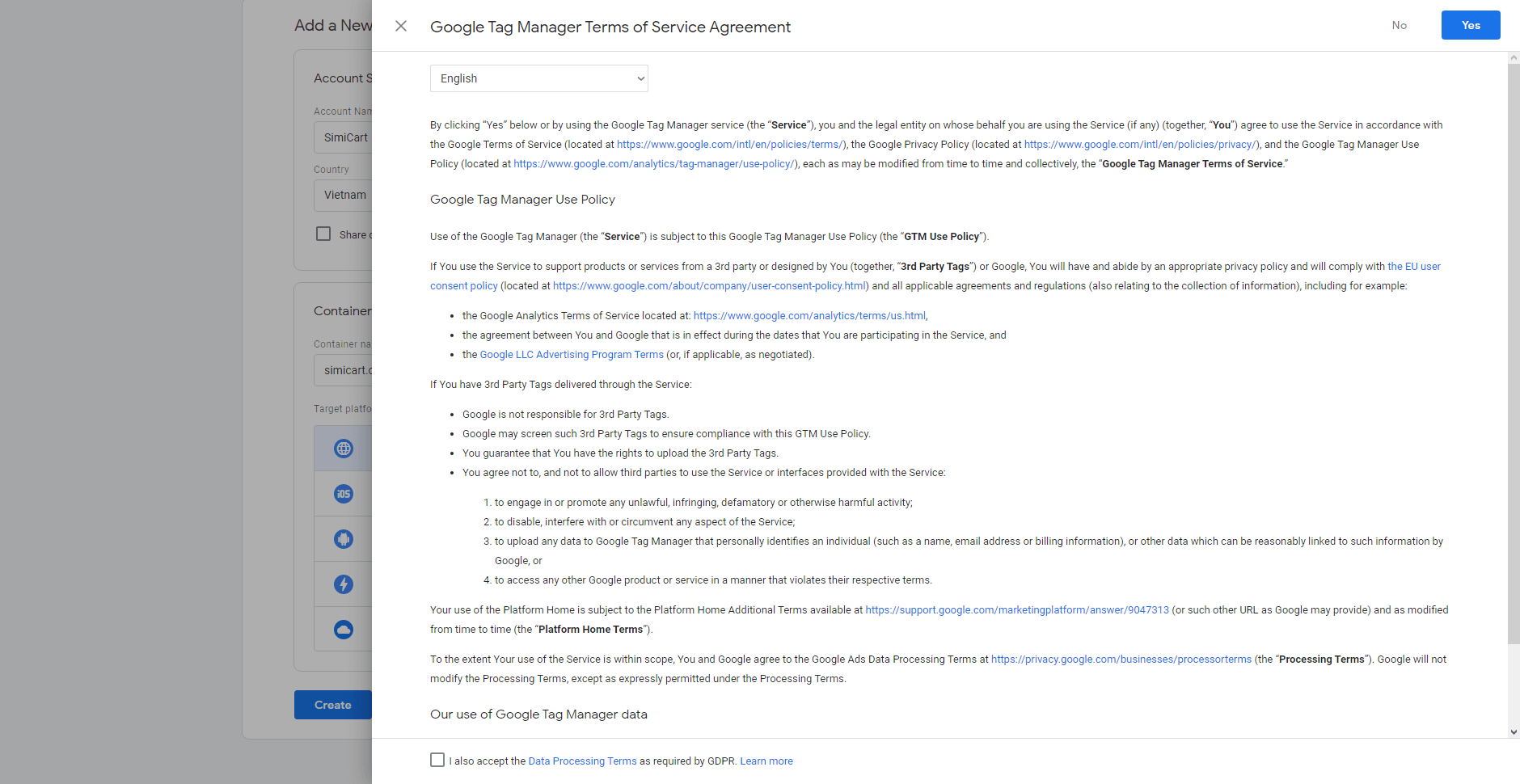Image resolution: width=1520 pixels, height=784 pixels.
Task: Open the tag-manager use-policy link
Action: pyautogui.click(x=653, y=164)
